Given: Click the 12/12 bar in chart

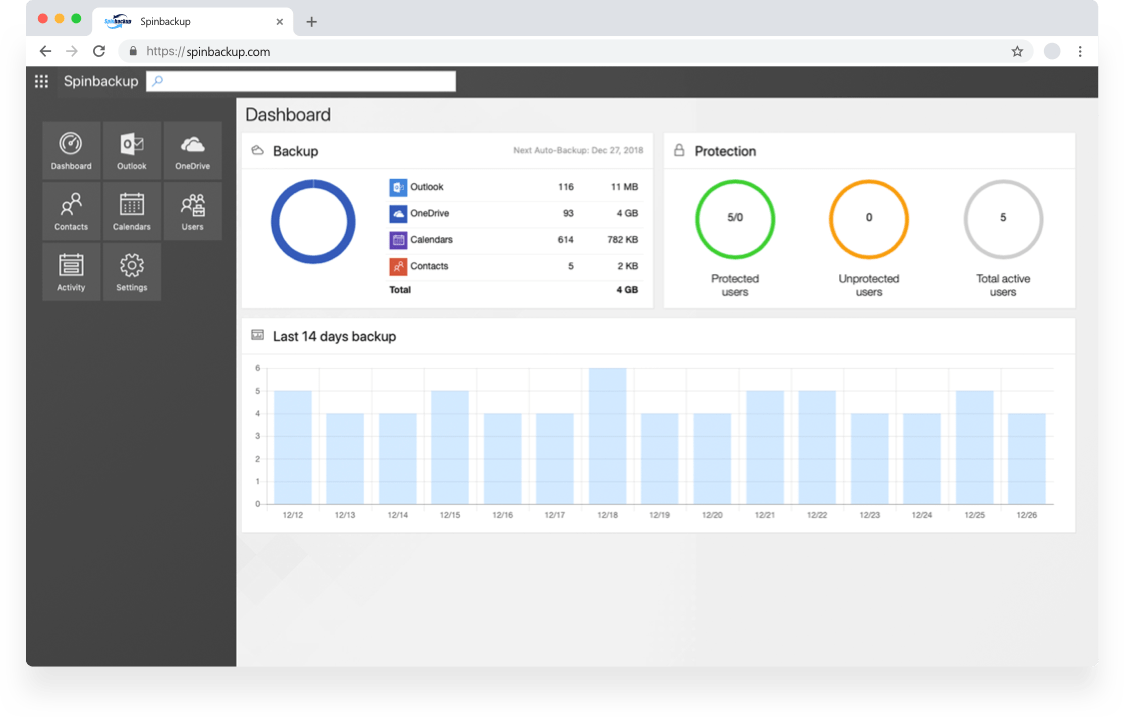Looking at the screenshot, I should [292, 447].
